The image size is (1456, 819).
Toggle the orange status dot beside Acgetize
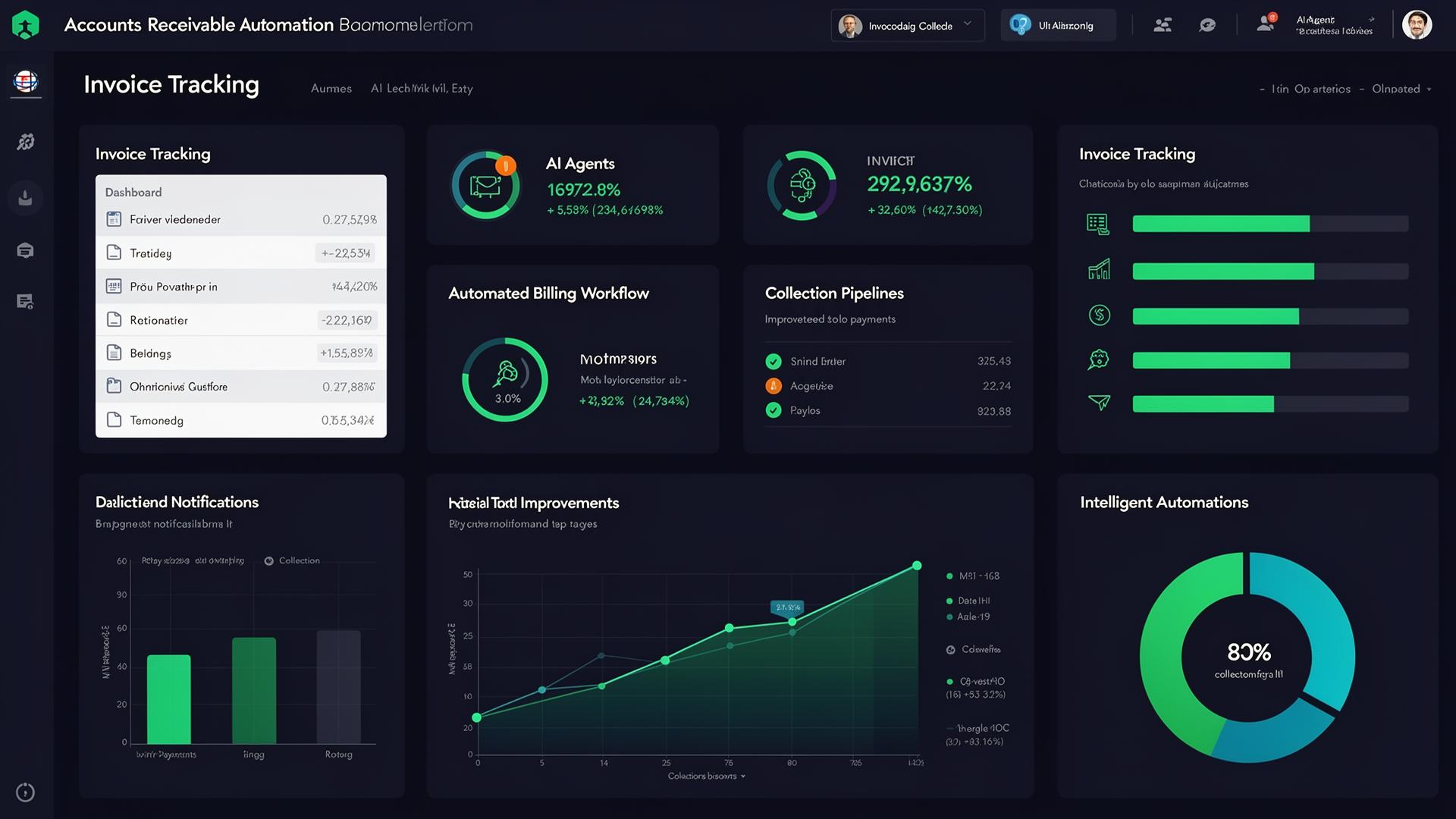773,386
